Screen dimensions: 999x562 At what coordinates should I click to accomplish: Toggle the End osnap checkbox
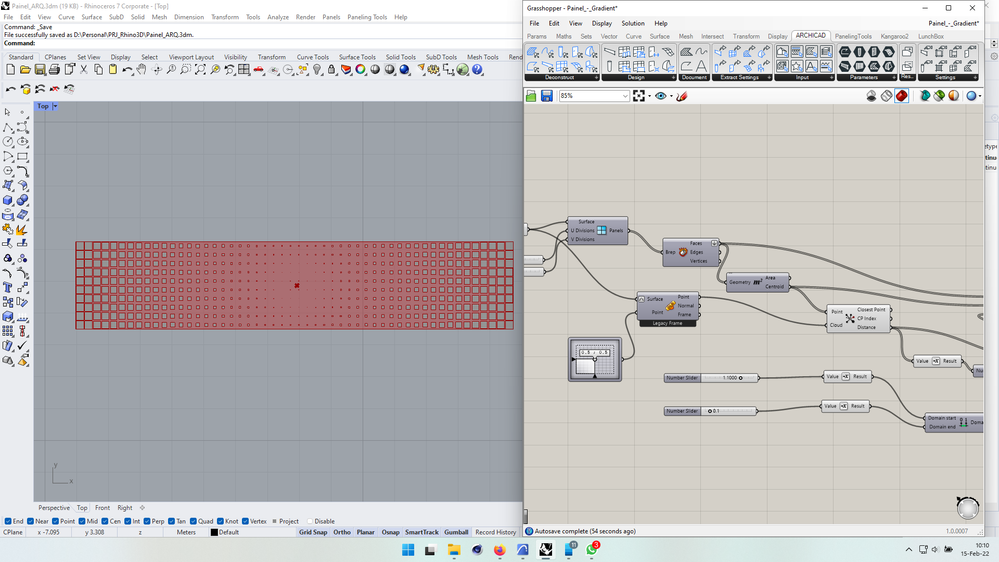[8, 521]
